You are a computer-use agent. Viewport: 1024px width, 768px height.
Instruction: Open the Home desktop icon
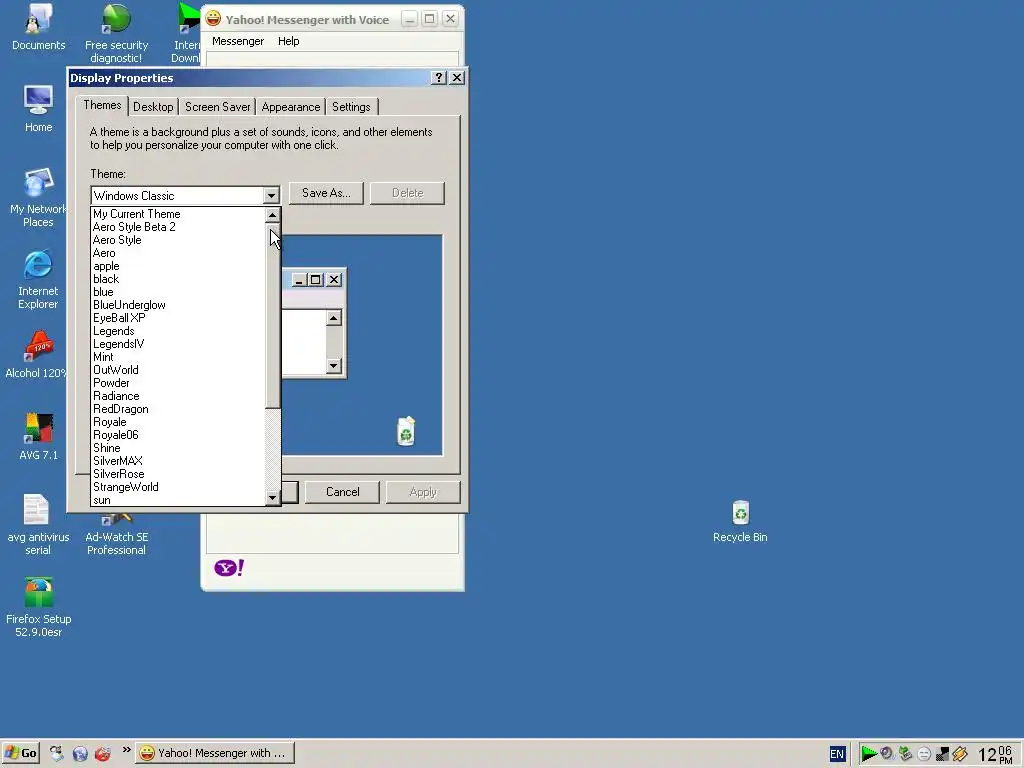tap(38, 108)
